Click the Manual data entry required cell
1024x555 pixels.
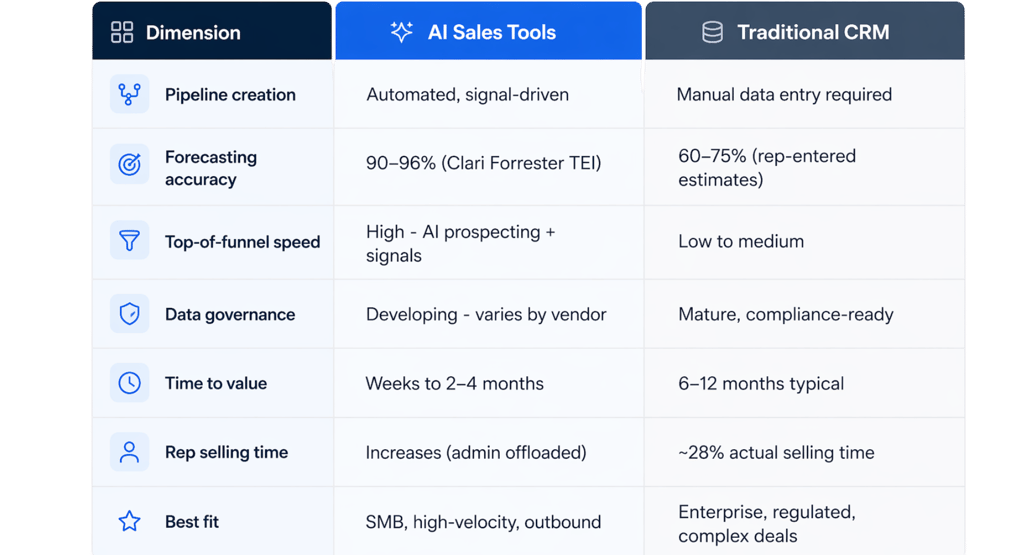coord(784,95)
